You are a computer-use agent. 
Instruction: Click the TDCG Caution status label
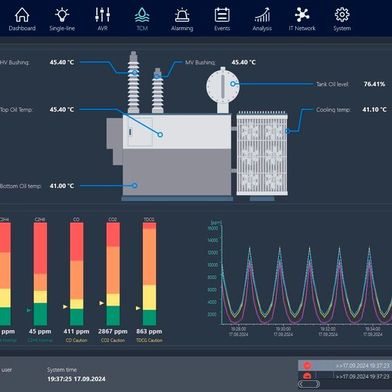click(149, 340)
